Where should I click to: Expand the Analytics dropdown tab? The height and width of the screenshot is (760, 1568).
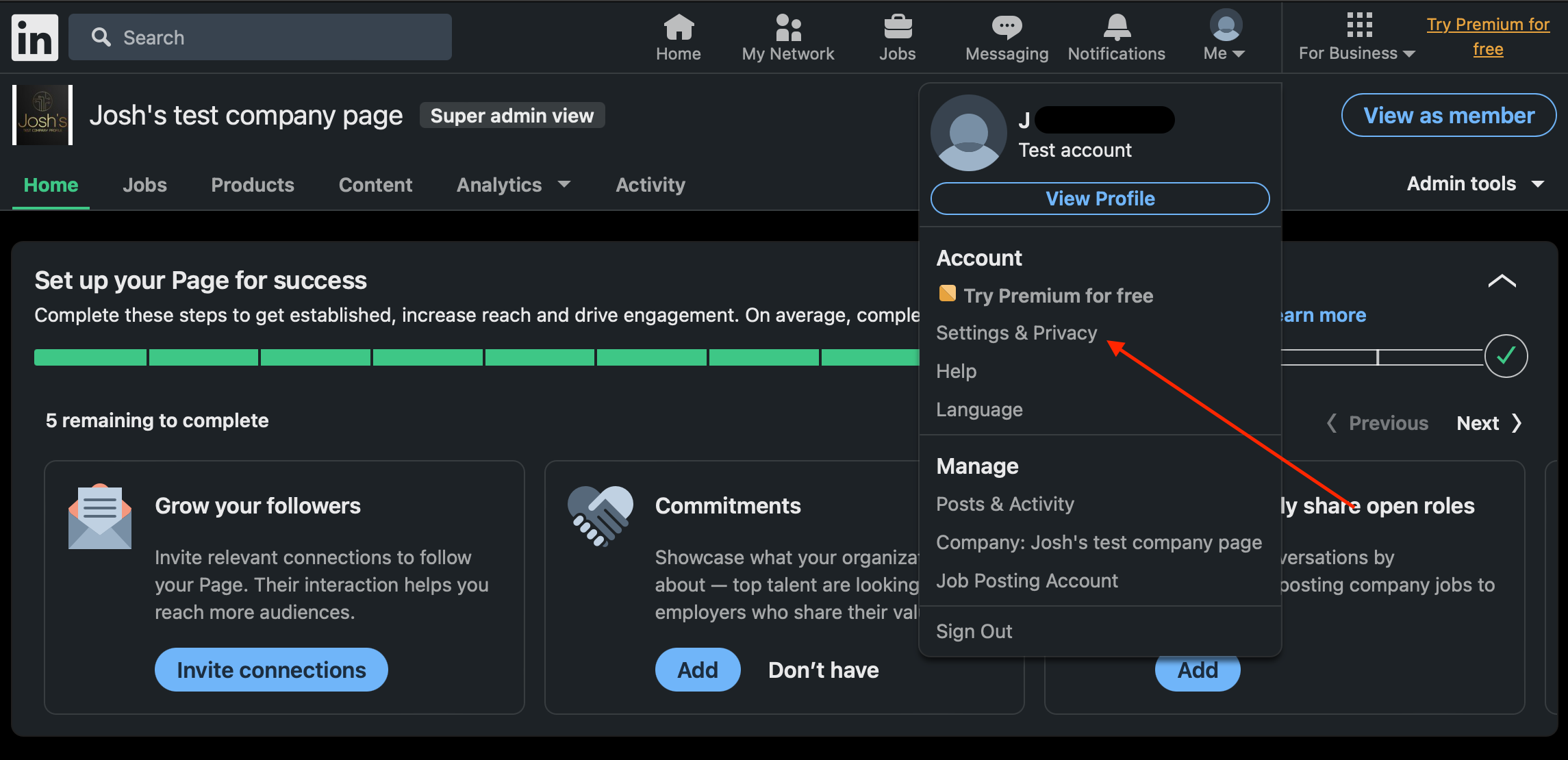click(x=514, y=185)
